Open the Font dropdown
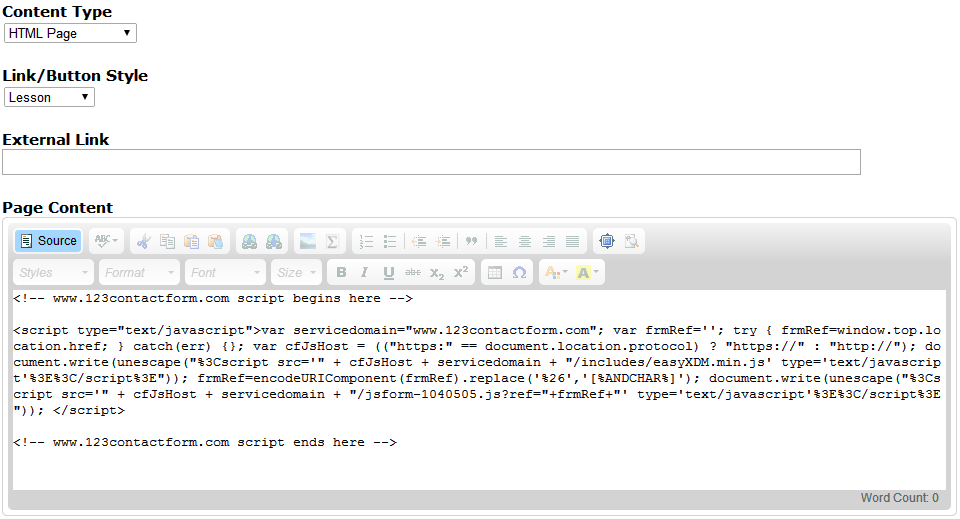960x519 pixels. click(225, 272)
